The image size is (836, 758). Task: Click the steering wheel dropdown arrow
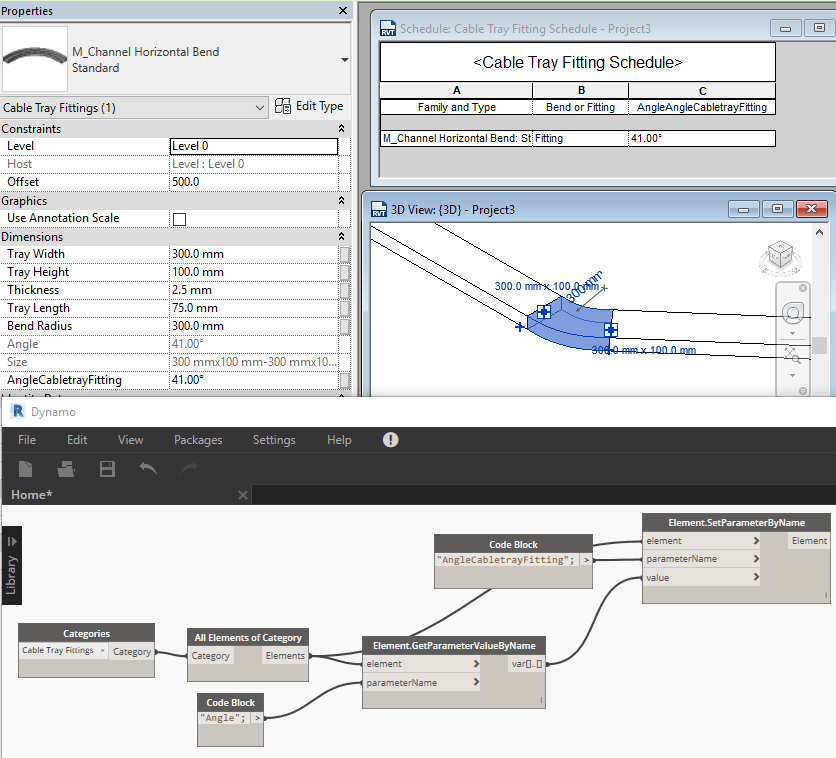point(792,334)
